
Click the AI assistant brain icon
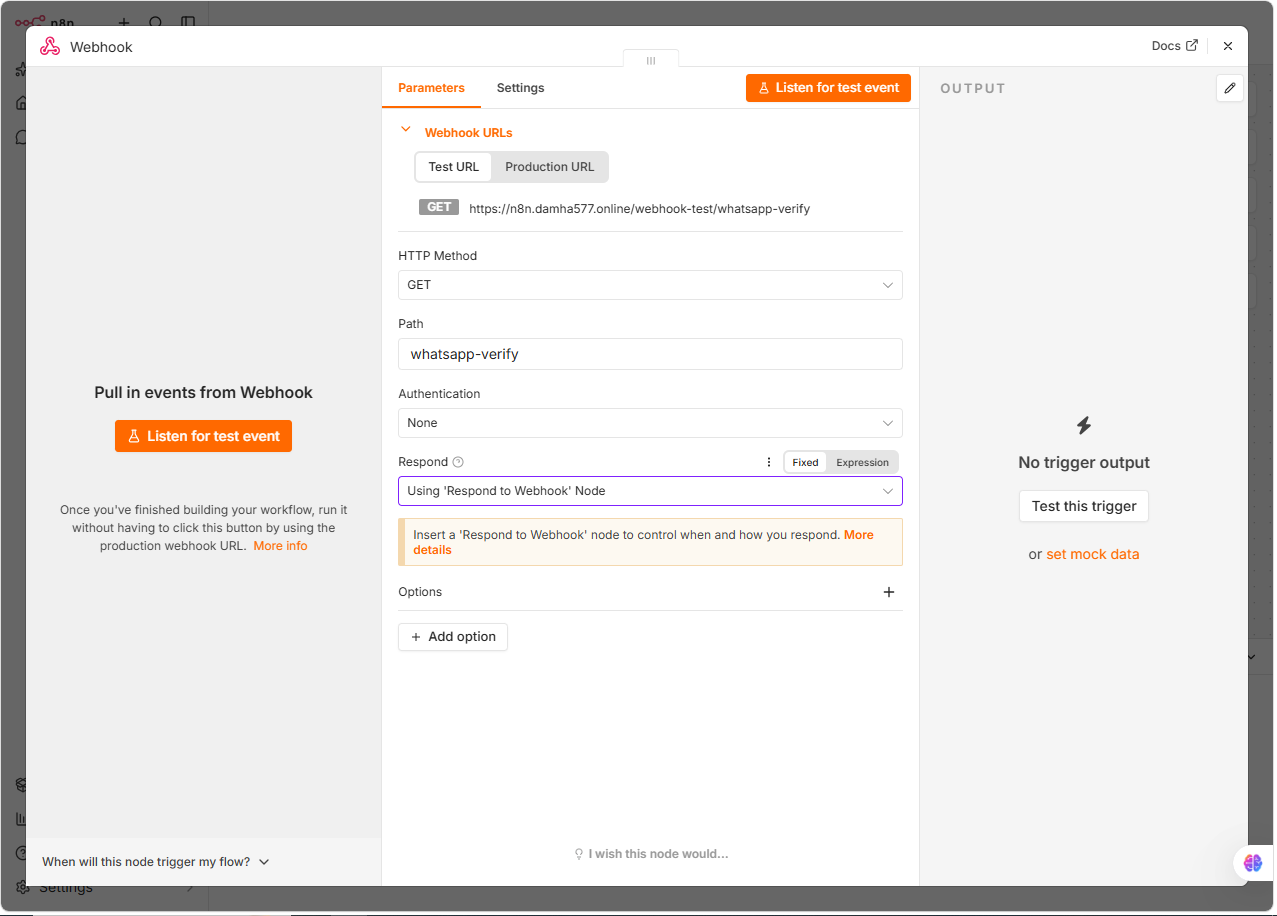pyautogui.click(x=1253, y=862)
